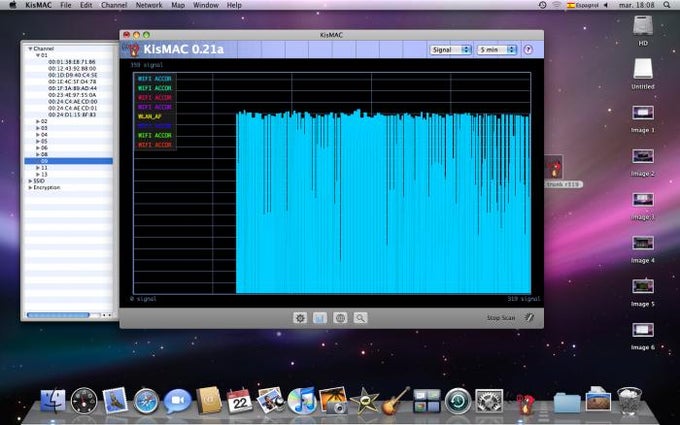Image resolution: width=680 pixels, height=425 pixels.
Task: Select MAC address 00:12:43:92:88:00
Action: (72, 69)
